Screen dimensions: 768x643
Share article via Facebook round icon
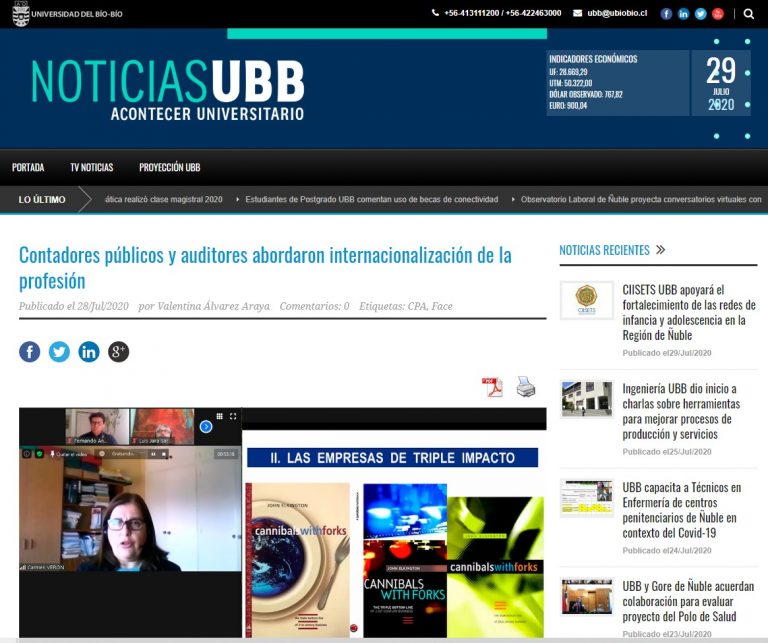click(x=29, y=352)
